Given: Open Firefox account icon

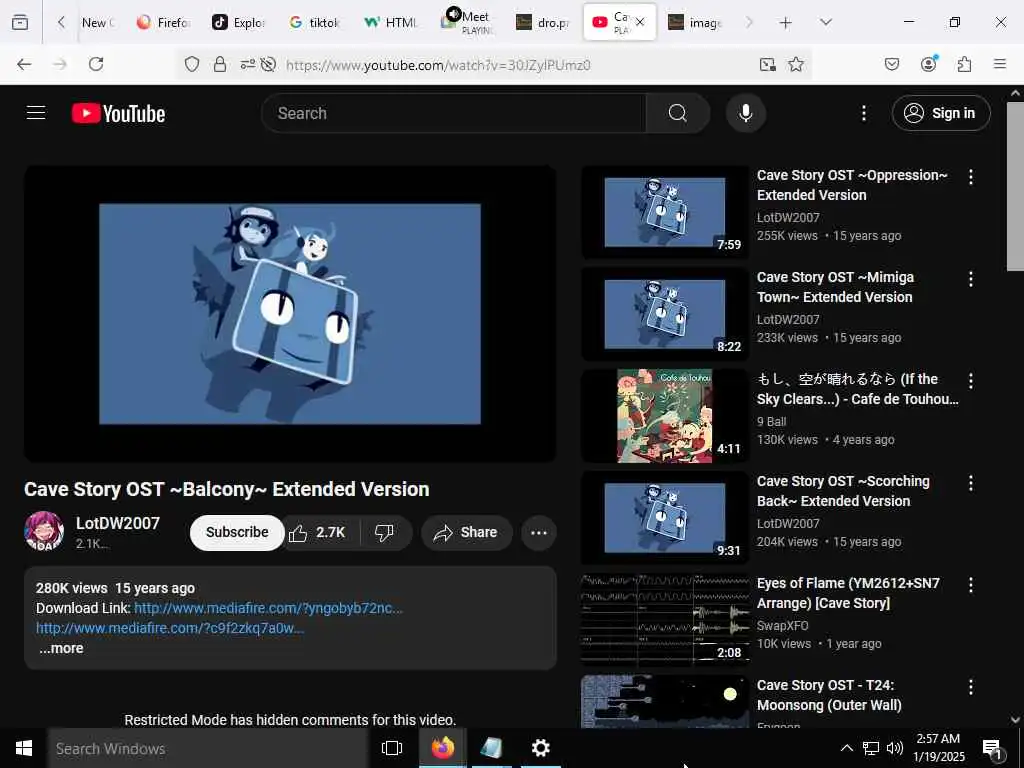Looking at the screenshot, I should [x=928, y=63].
